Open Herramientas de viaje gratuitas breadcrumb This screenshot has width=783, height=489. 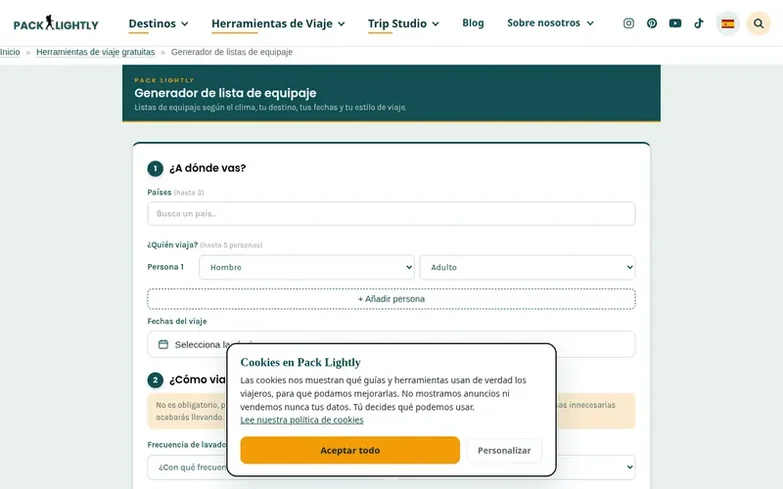tap(95, 52)
